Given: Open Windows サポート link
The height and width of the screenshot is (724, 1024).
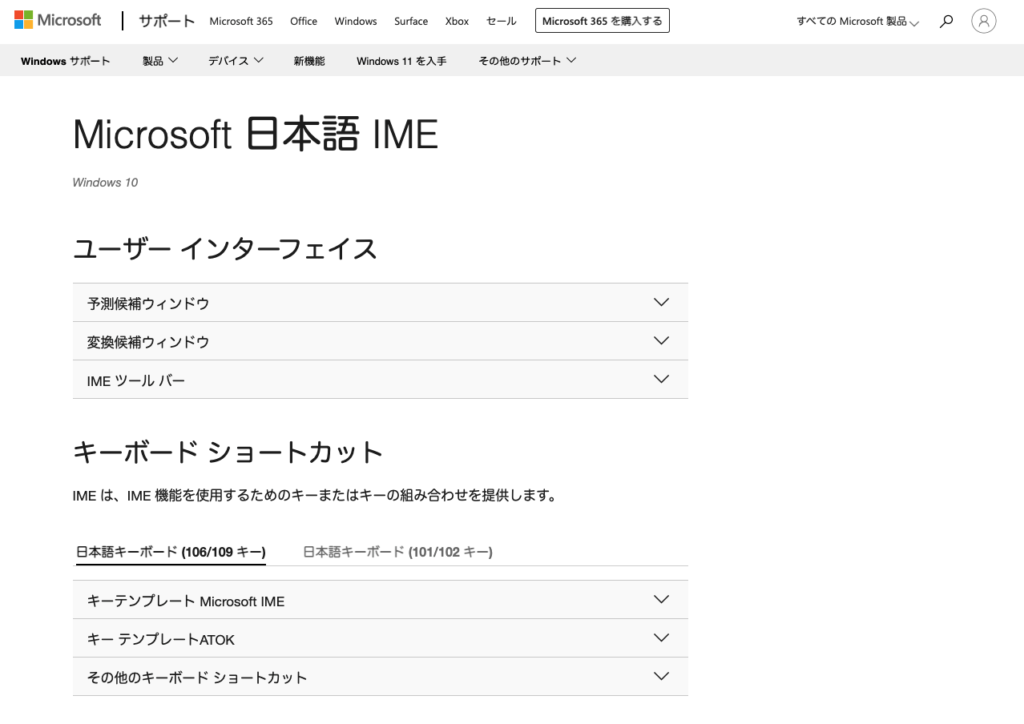Looking at the screenshot, I should click(65, 61).
